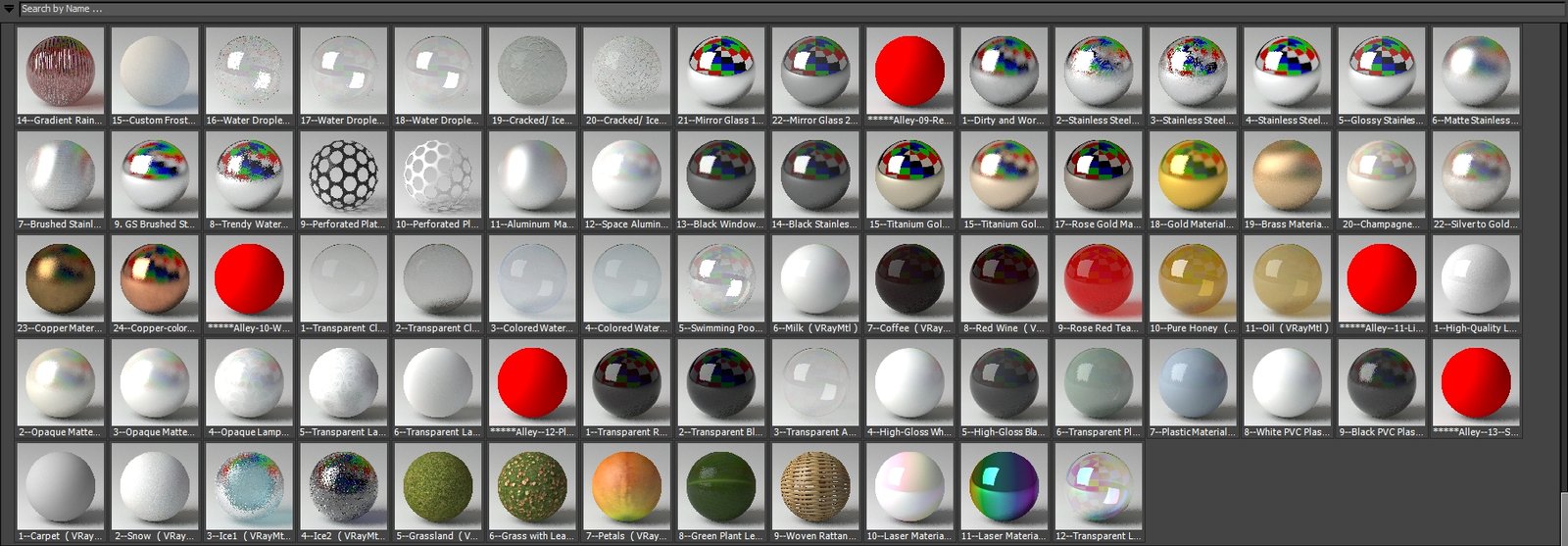Select the 9--Woven Rattan material
1568x546 pixels.
[x=815, y=487]
